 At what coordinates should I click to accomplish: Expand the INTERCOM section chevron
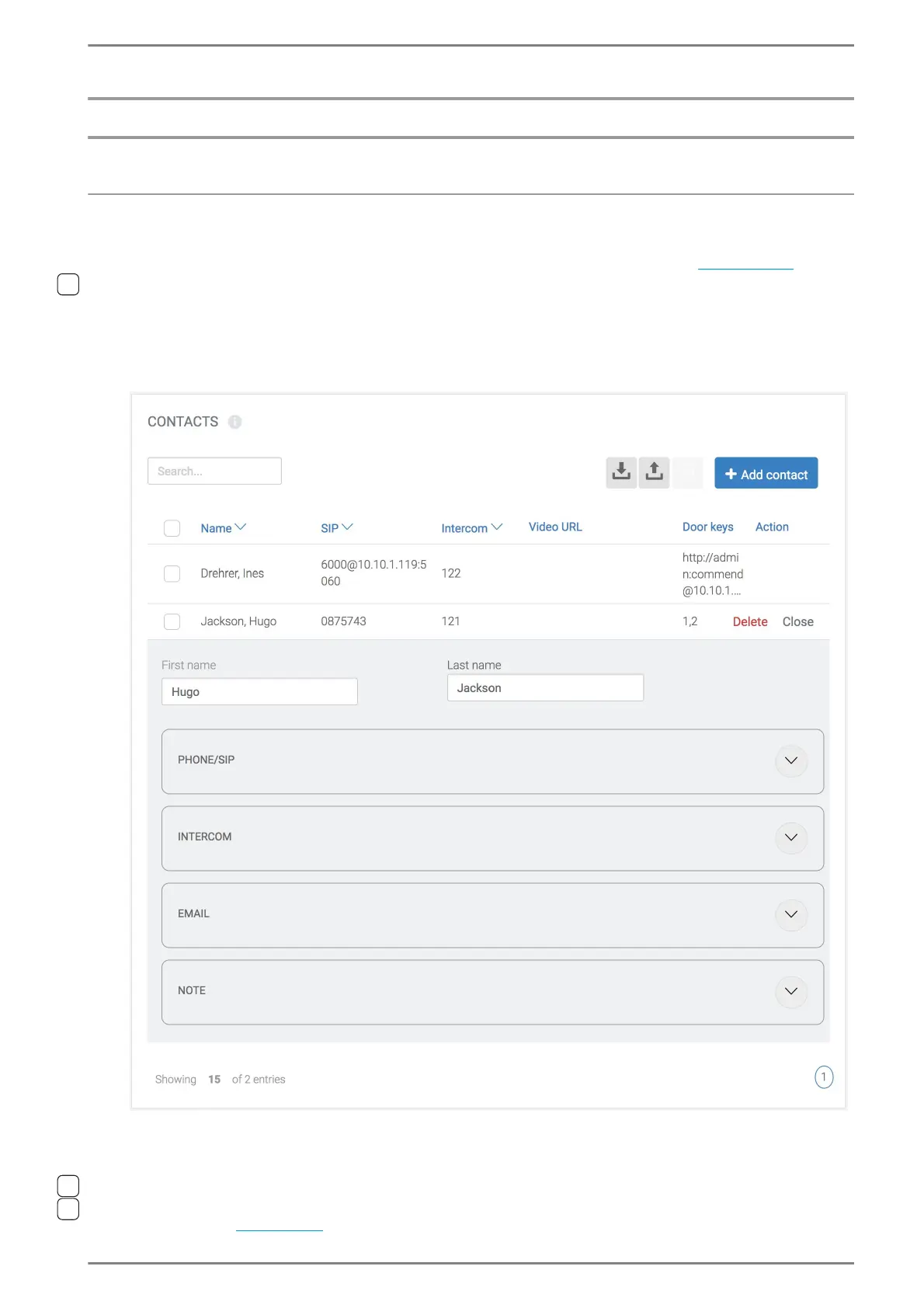point(790,837)
